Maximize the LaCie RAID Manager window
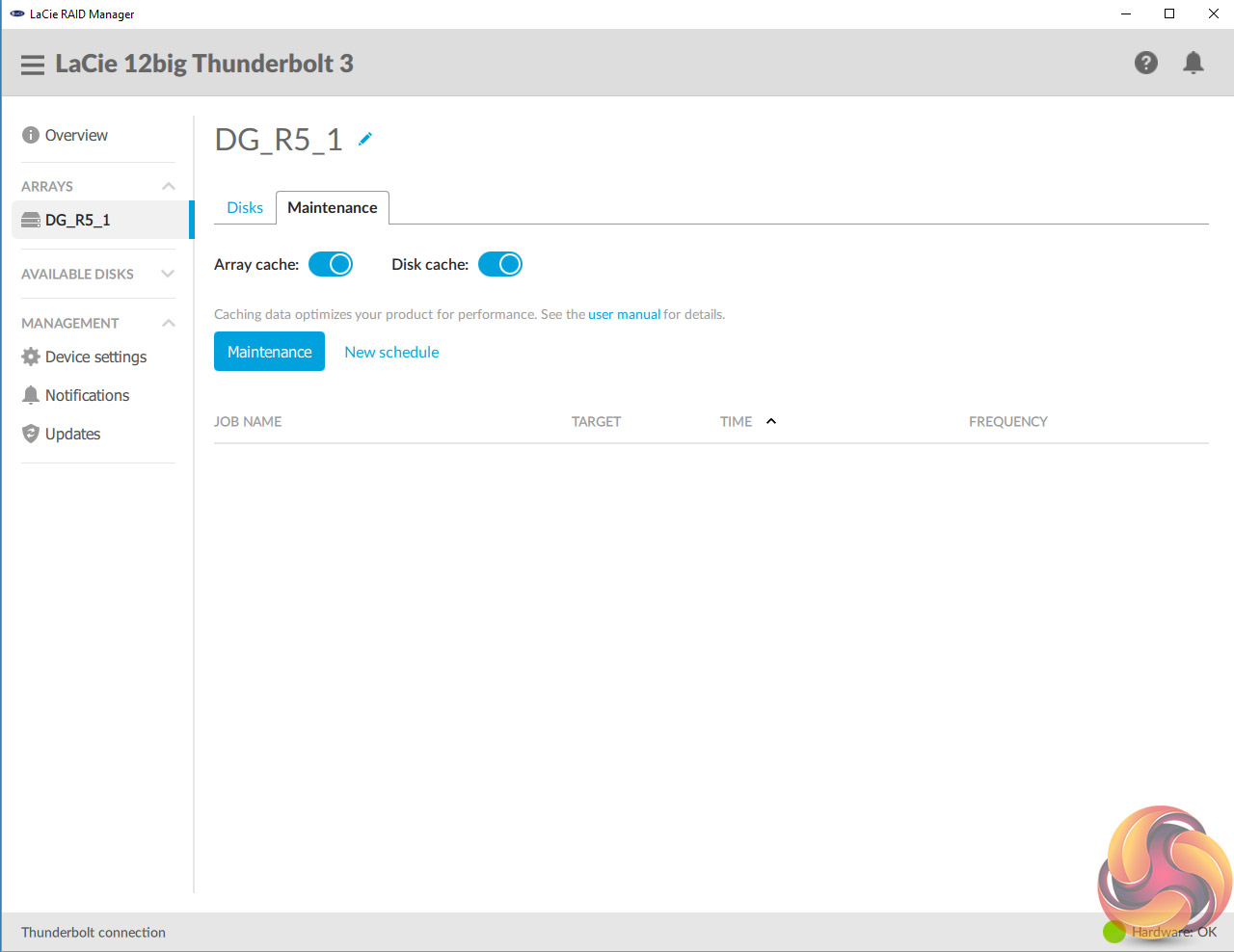The height and width of the screenshot is (952, 1234). click(1169, 13)
